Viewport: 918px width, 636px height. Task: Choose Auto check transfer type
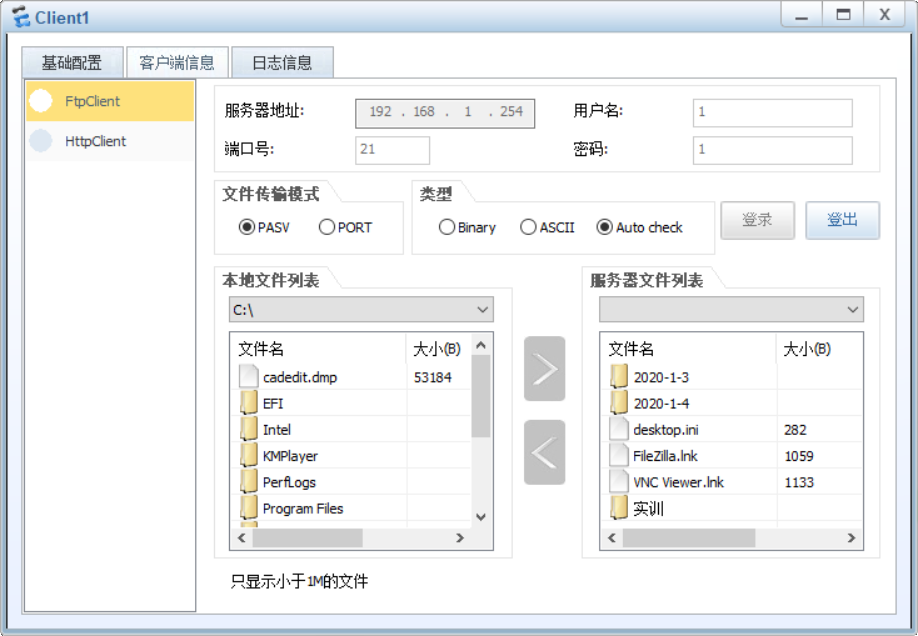[x=604, y=227]
